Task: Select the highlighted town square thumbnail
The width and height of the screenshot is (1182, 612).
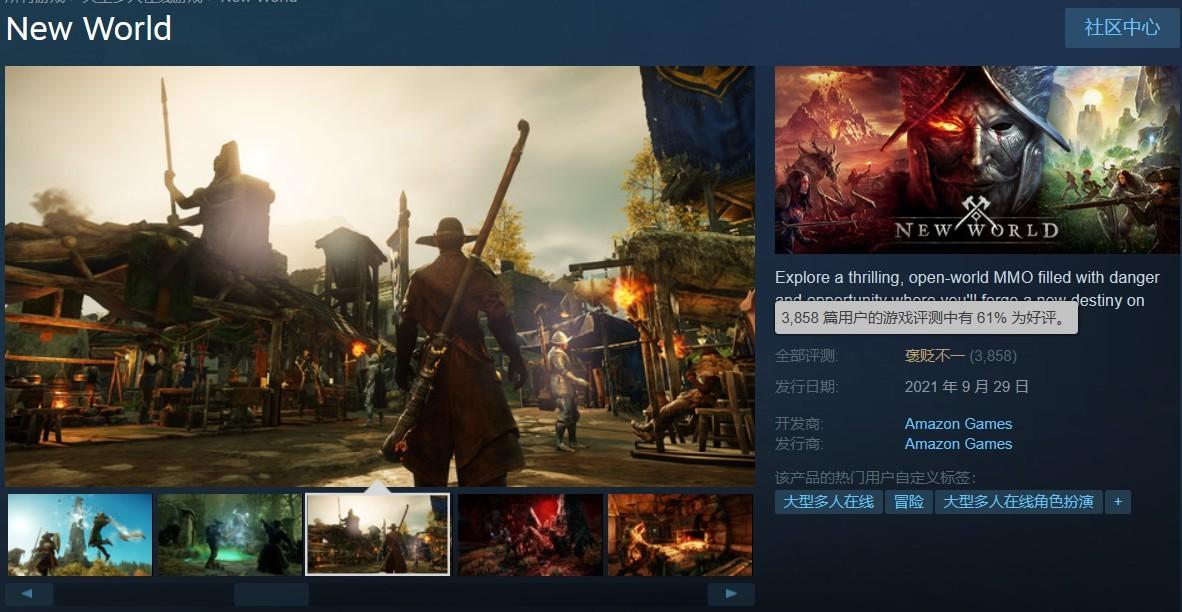Action: [x=378, y=534]
